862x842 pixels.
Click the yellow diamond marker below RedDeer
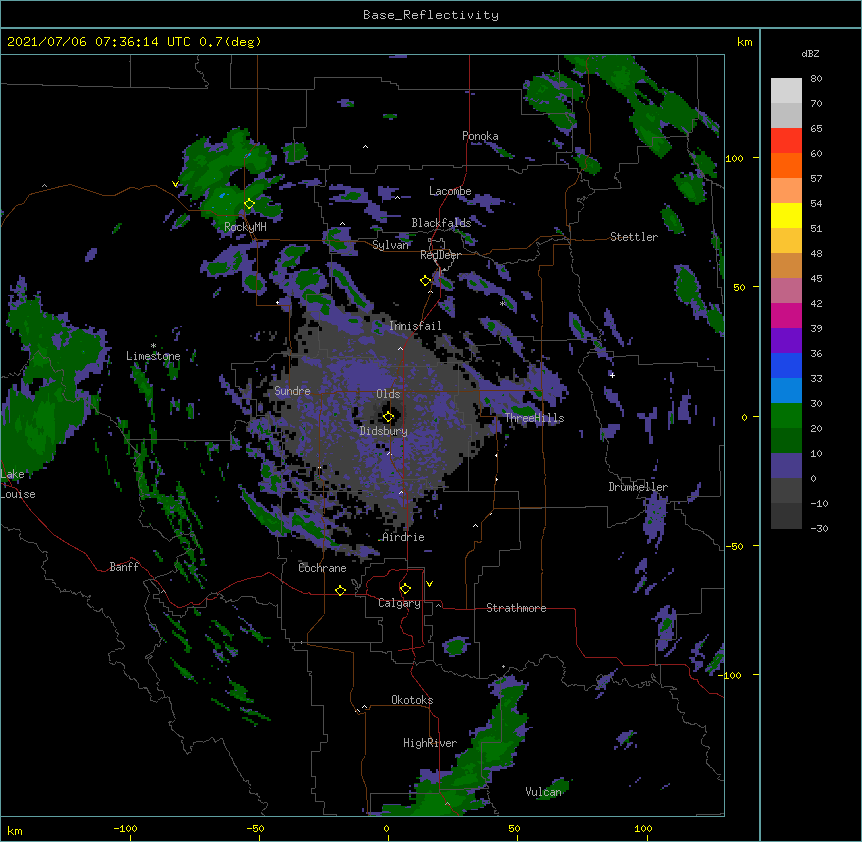click(425, 281)
